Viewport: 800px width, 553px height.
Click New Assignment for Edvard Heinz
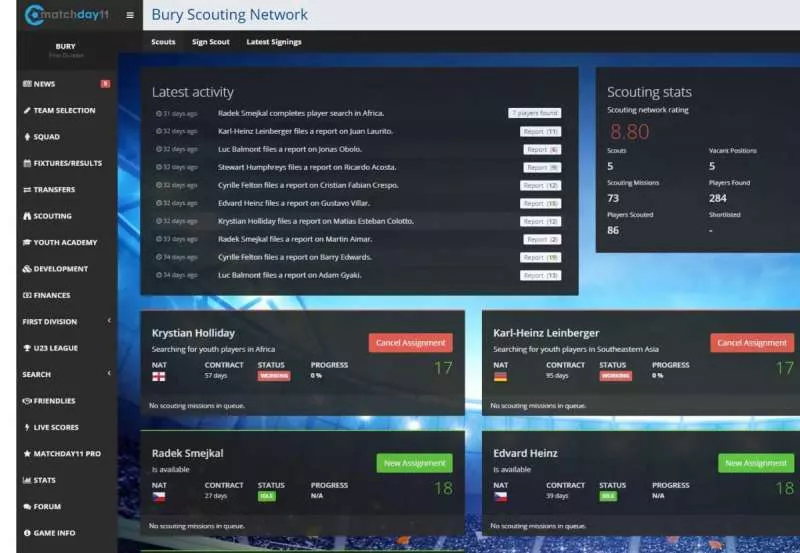[x=755, y=463]
